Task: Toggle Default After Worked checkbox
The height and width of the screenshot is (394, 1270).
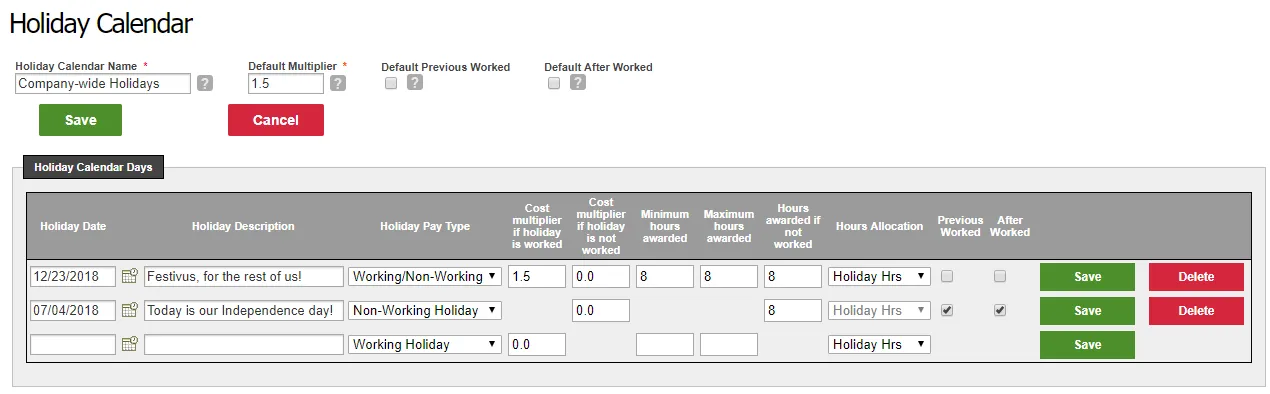Action: pyautogui.click(x=554, y=83)
